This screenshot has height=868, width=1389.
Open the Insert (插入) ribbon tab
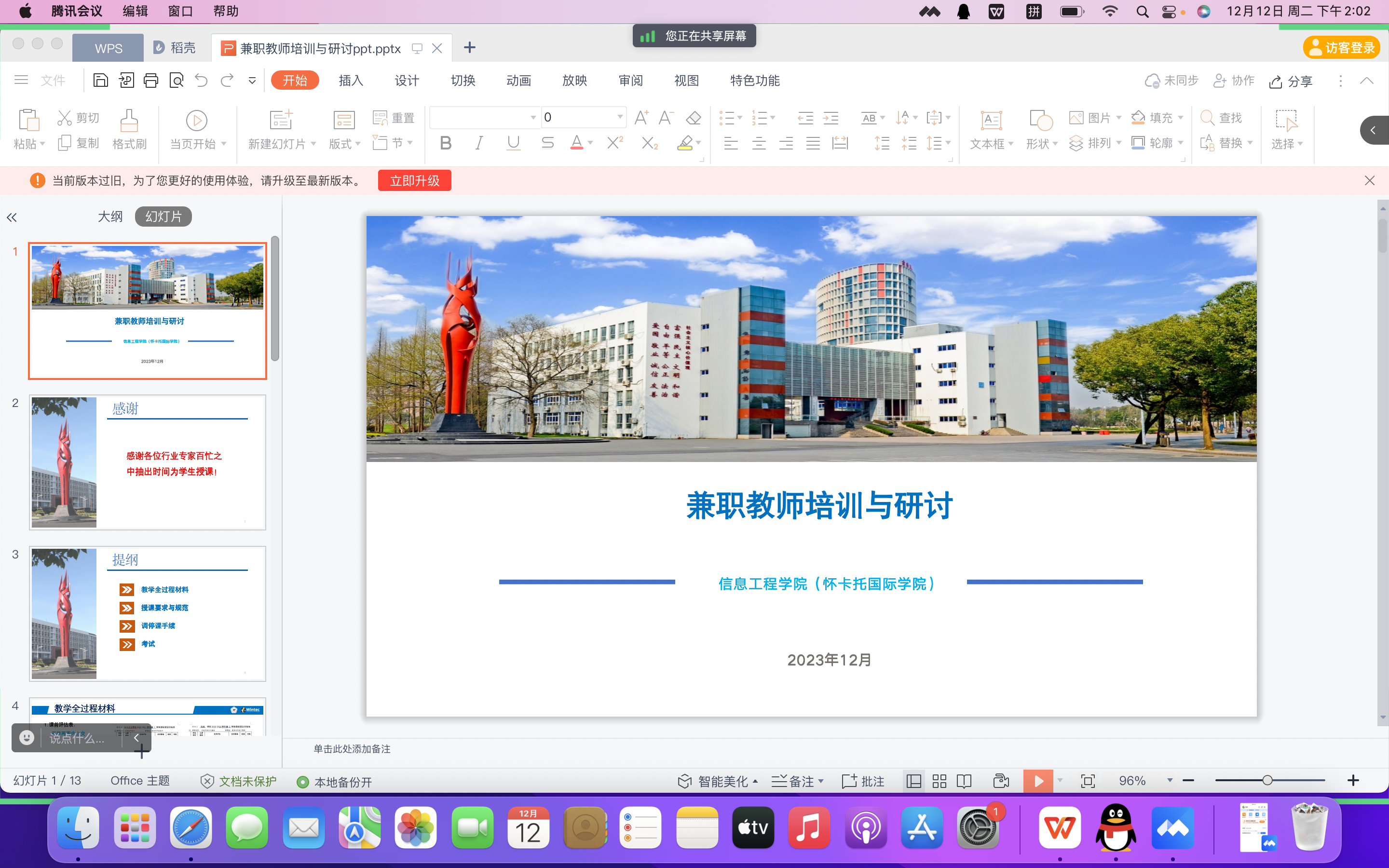[x=351, y=81]
